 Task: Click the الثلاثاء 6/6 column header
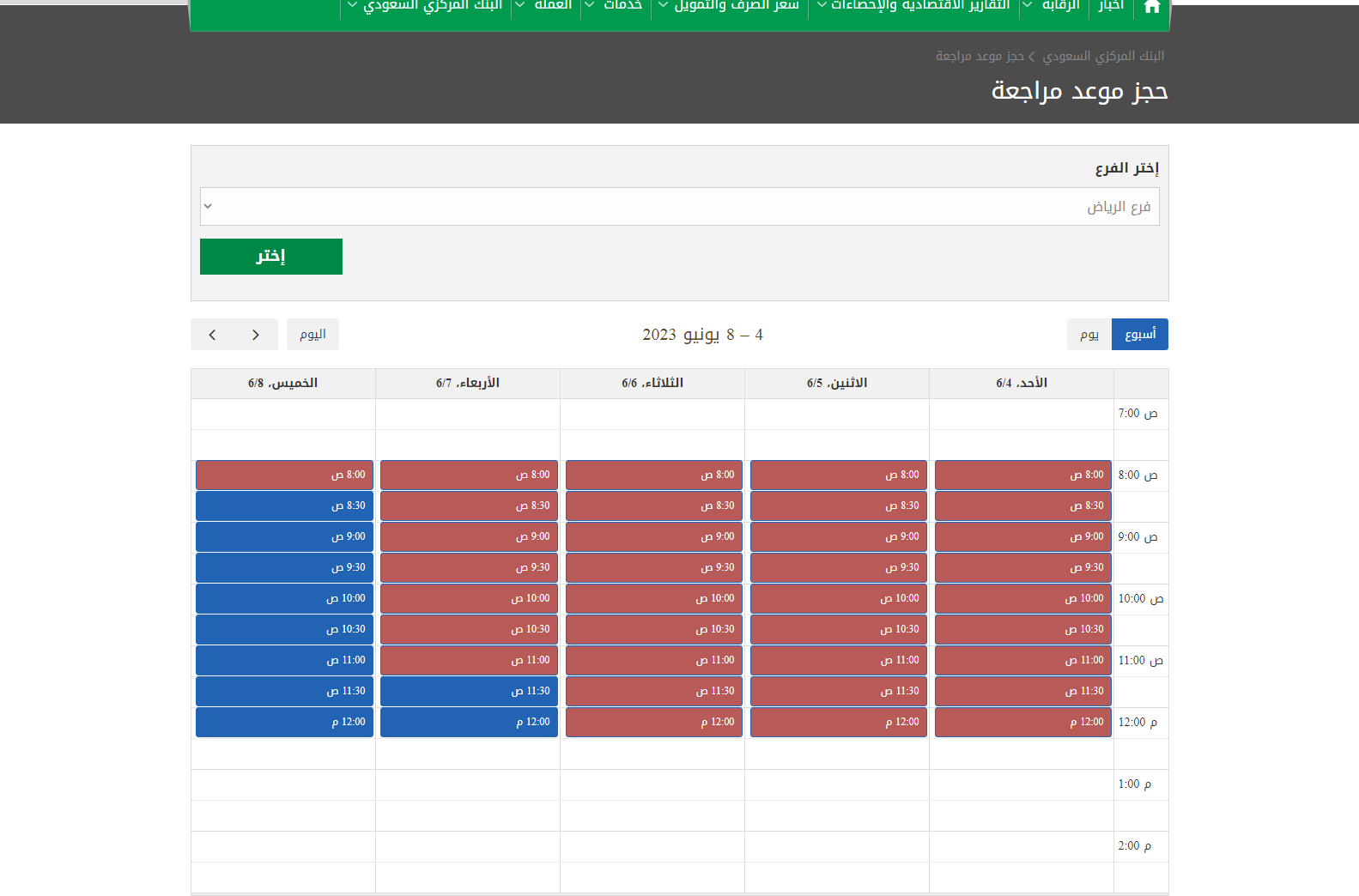click(652, 384)
